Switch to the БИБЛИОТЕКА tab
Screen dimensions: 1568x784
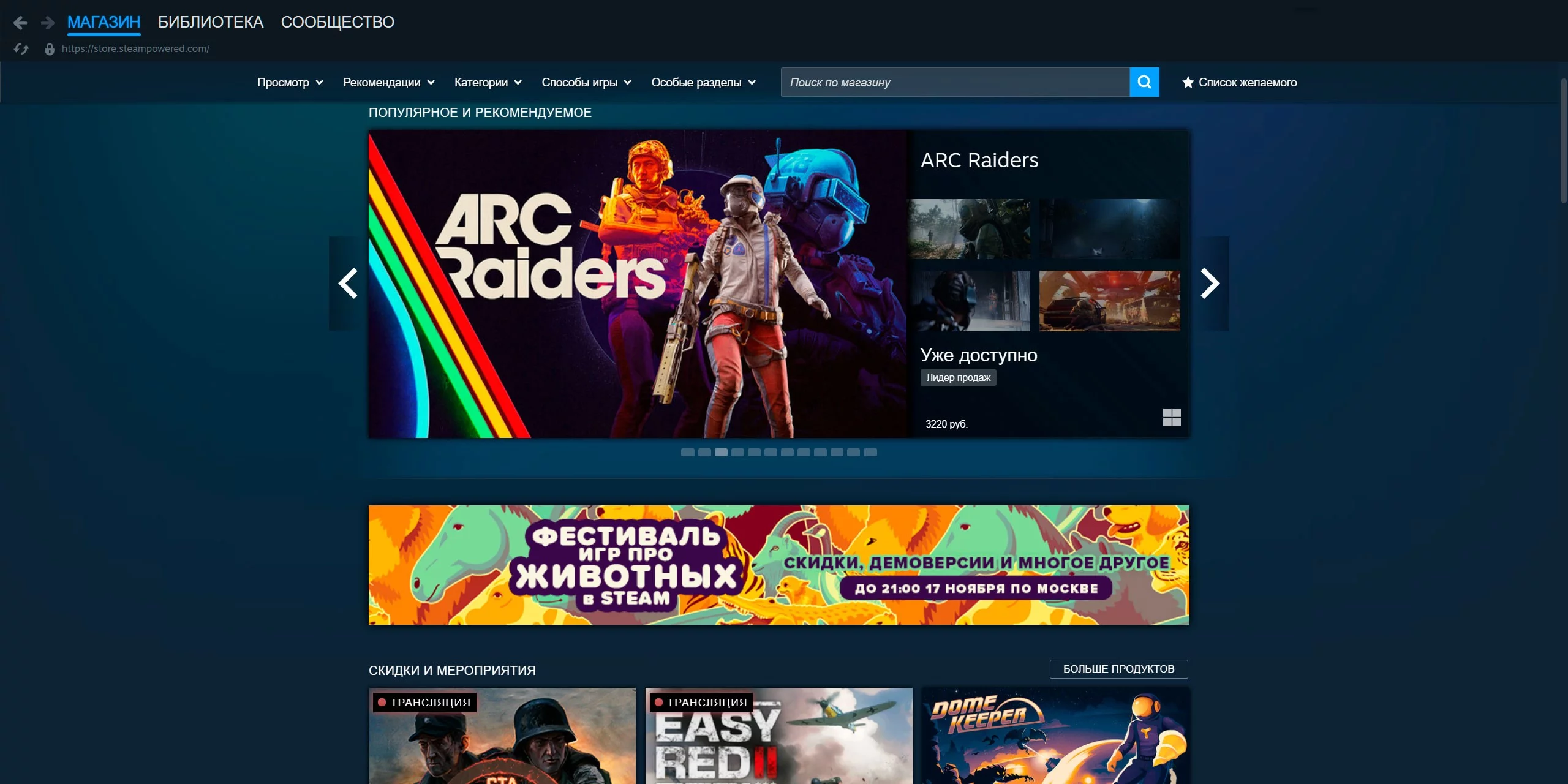click(211, 22)
